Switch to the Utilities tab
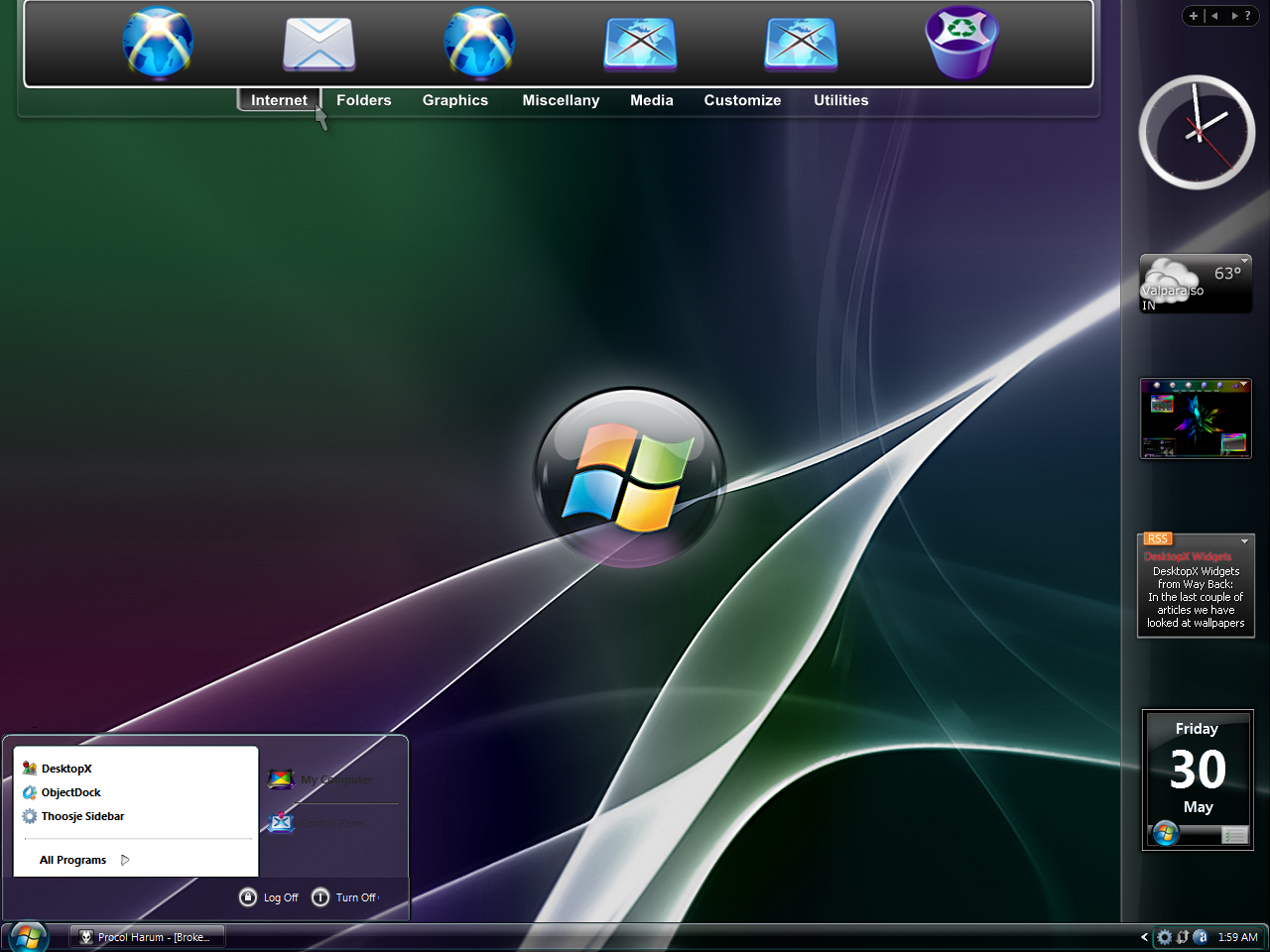 [x=841, y=100]
